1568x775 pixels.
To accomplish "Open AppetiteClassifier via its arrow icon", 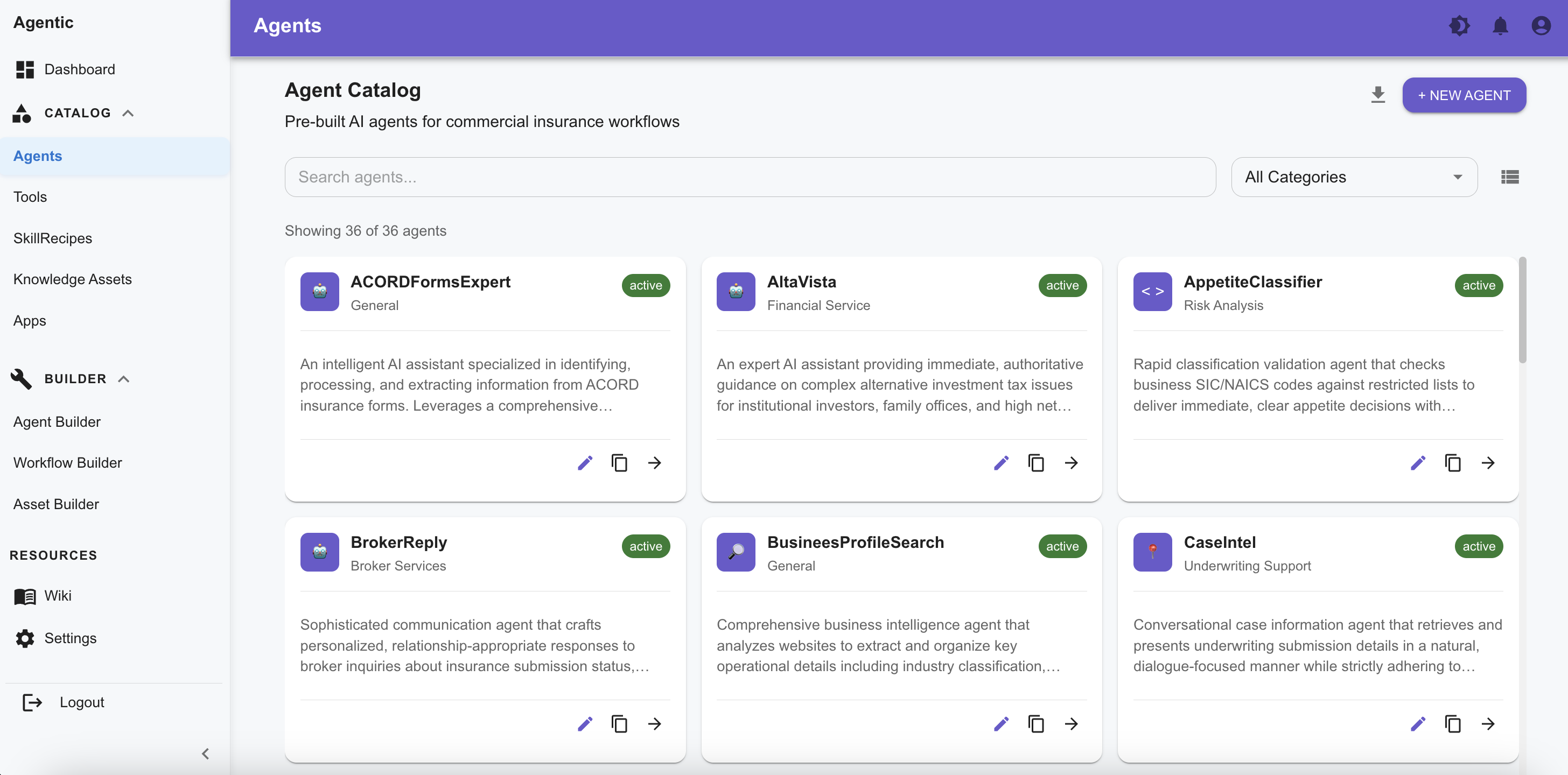I will point(1488,463).
